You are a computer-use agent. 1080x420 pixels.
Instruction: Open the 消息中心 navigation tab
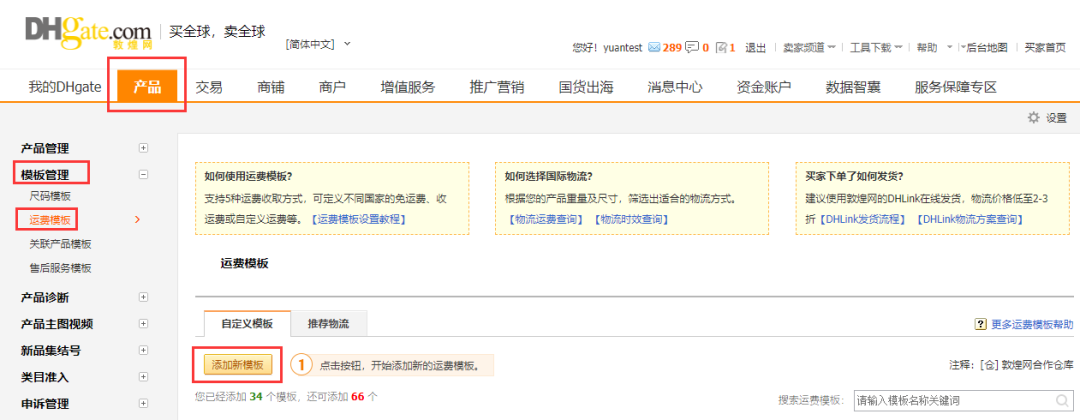pos(675,87)
